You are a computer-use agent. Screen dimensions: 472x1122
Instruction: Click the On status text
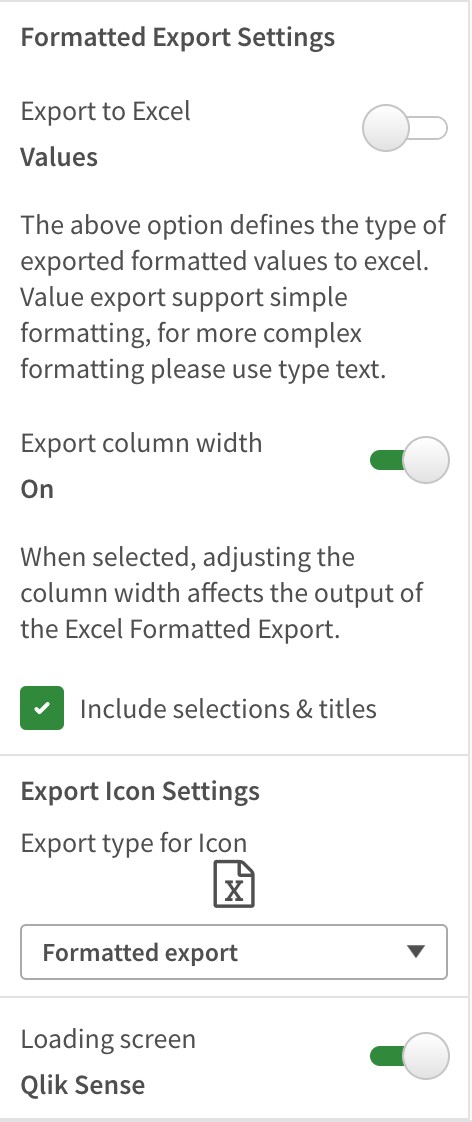tap(37, 489)
